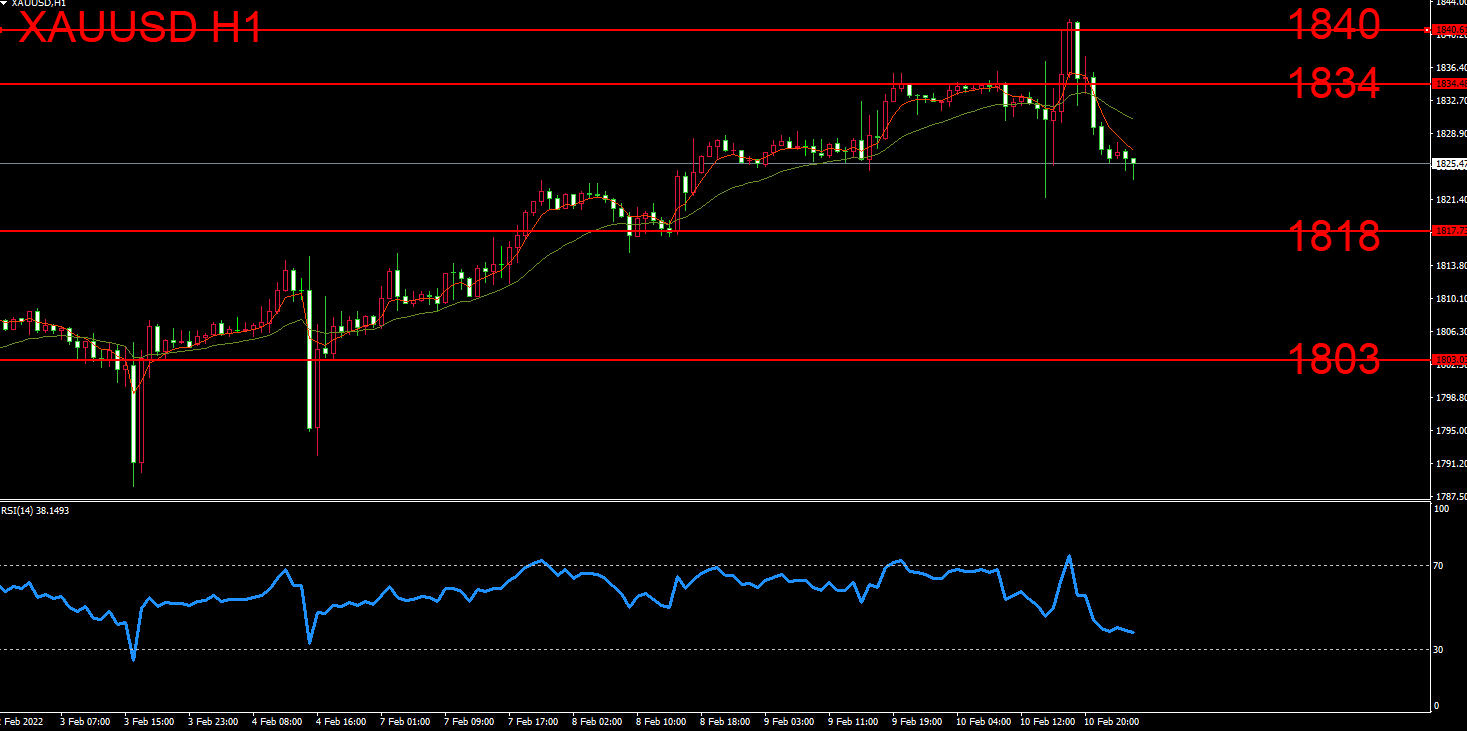The width and height of the screenshot is (1467, 731).
Task: Click the red 1803 price tag on axis
Action: click(x=1449, y=359)
